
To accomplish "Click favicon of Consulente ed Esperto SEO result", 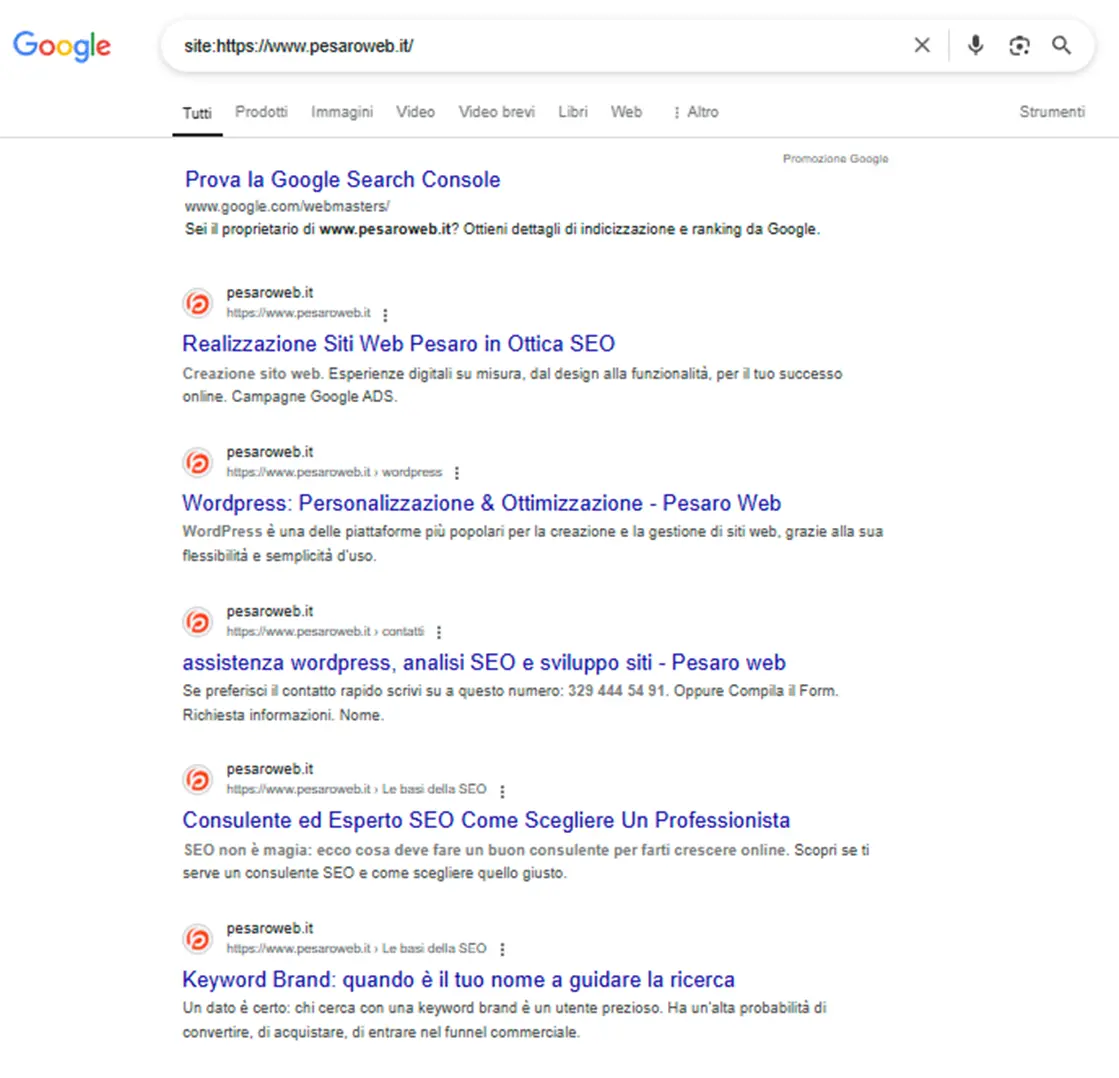I will (198, 779).
